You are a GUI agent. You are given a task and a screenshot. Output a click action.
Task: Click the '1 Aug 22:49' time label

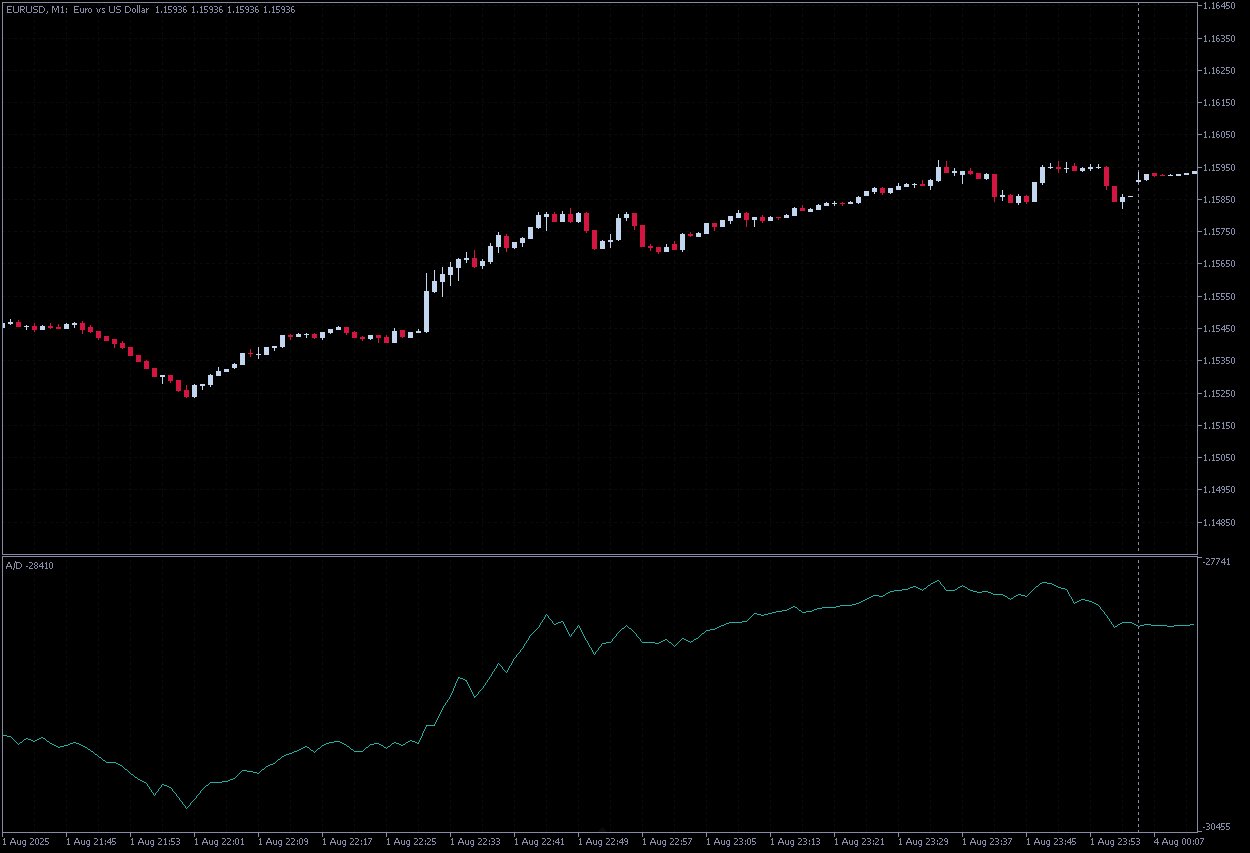coord(602,842)
